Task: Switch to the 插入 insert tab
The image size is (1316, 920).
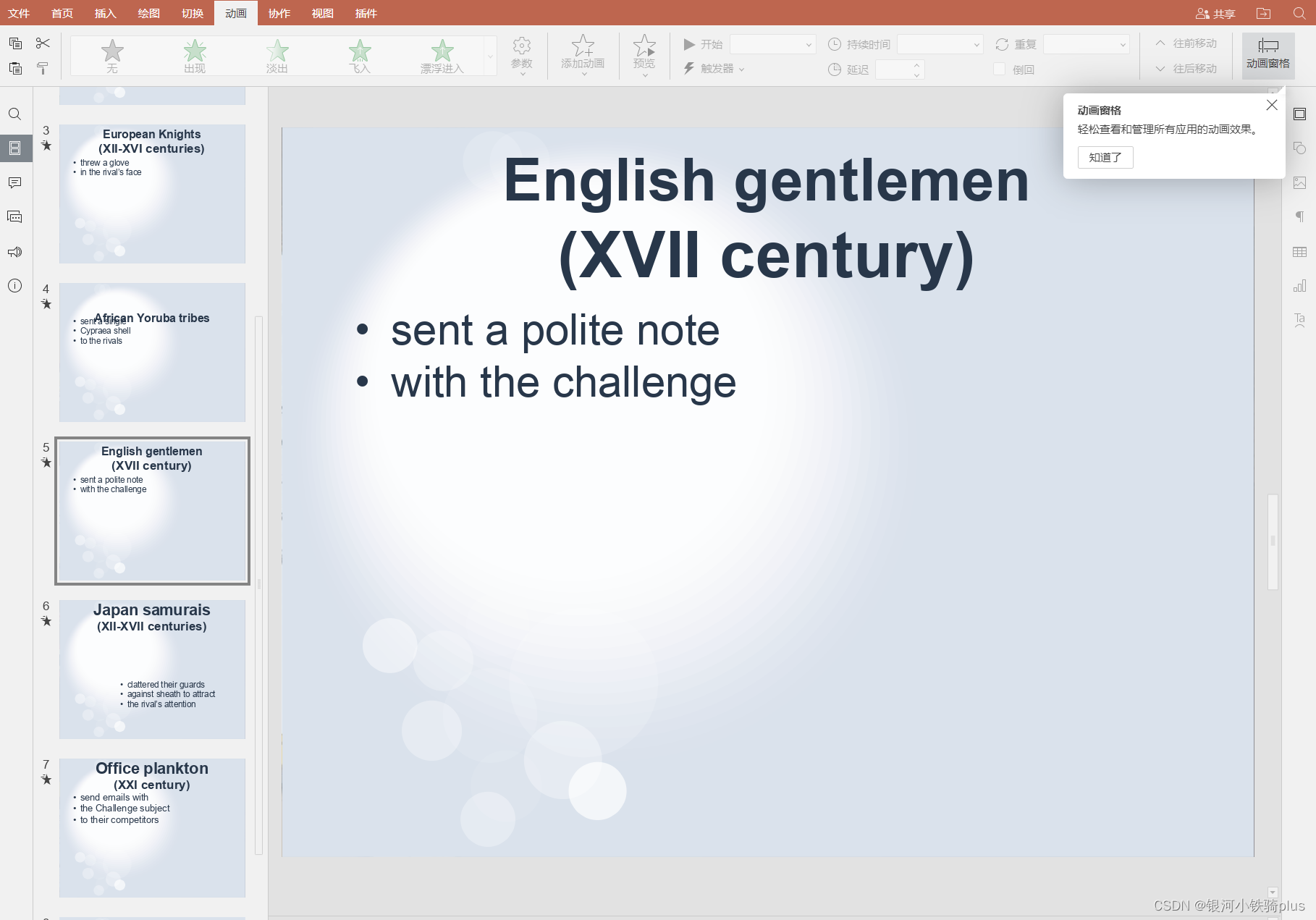Action: coord(106,14)
